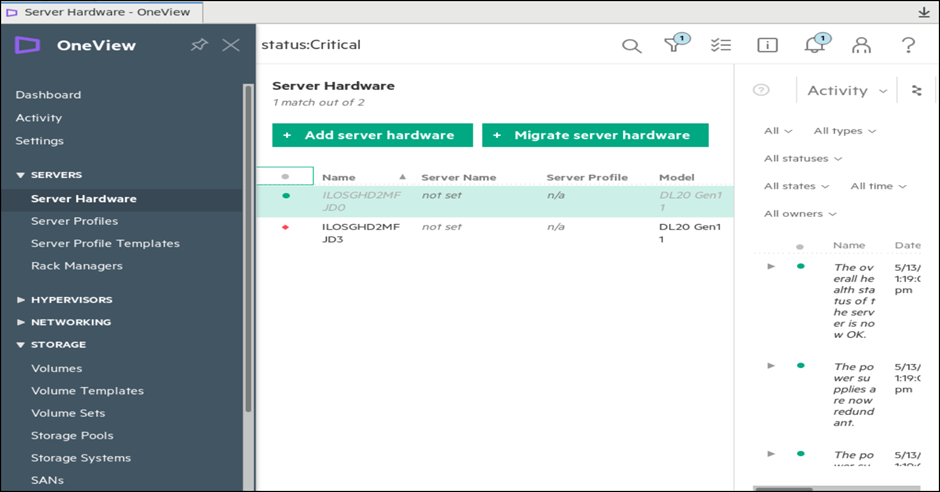Open the Activity panel selector dropdown
Image resolution: width=940 pixels, height=492 pixels.
click(847, 90)
